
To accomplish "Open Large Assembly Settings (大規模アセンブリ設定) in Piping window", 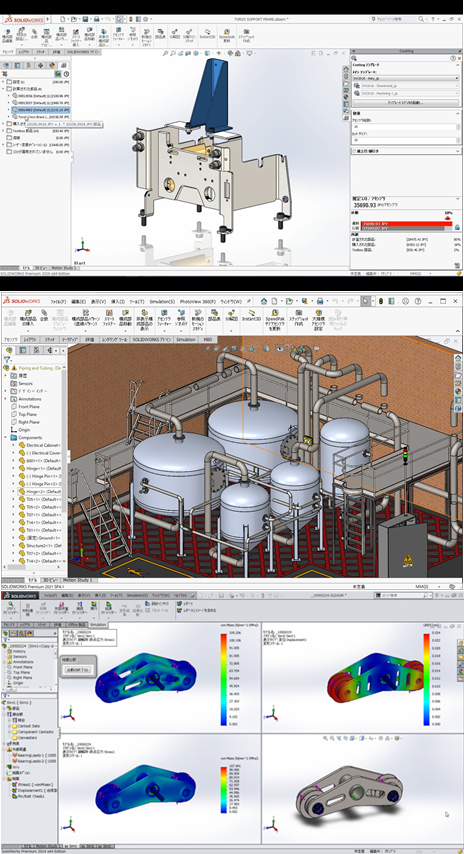I will point(321,321).
